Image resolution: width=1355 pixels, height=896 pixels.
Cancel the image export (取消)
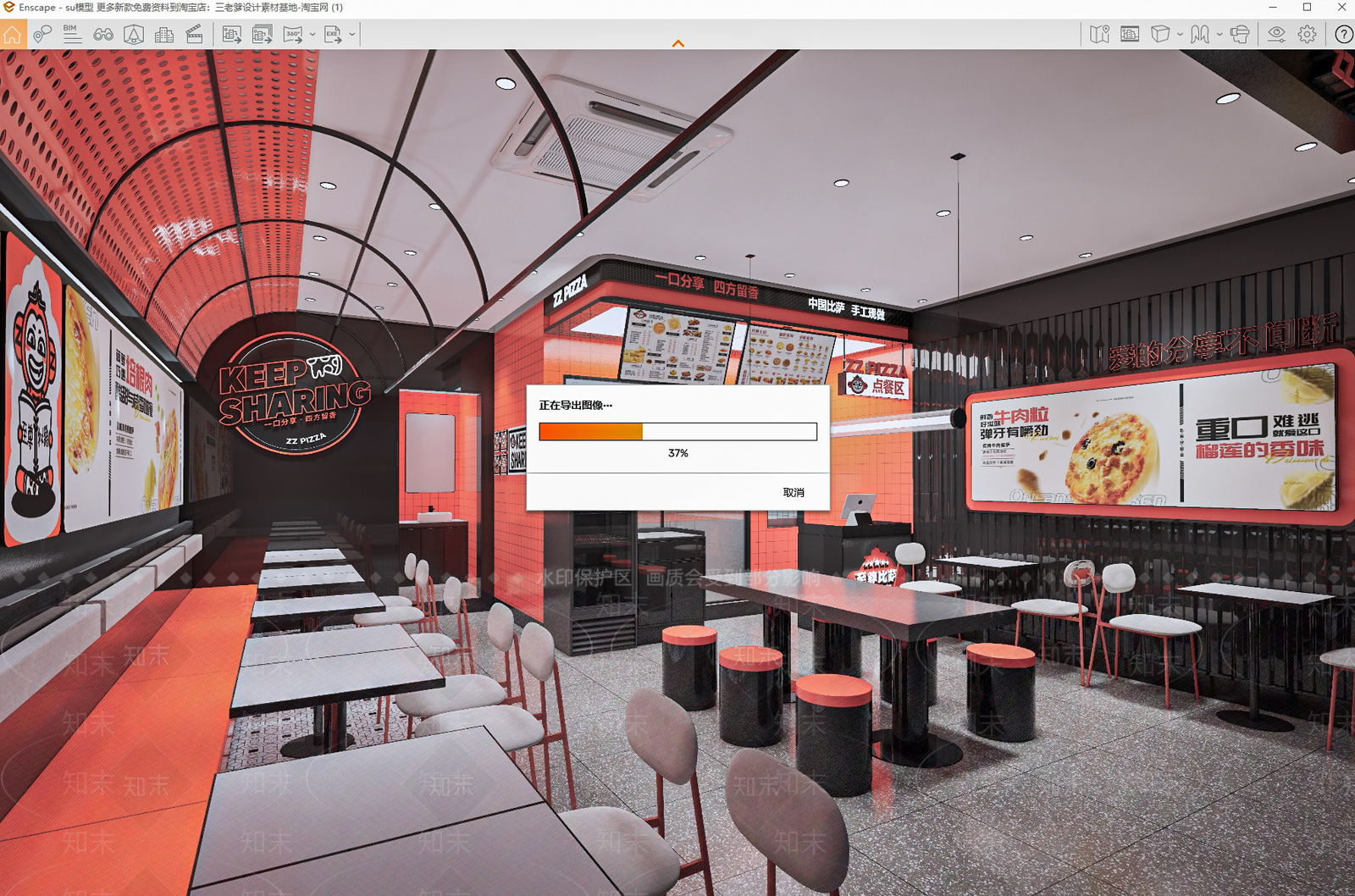[x=794, y=493]
